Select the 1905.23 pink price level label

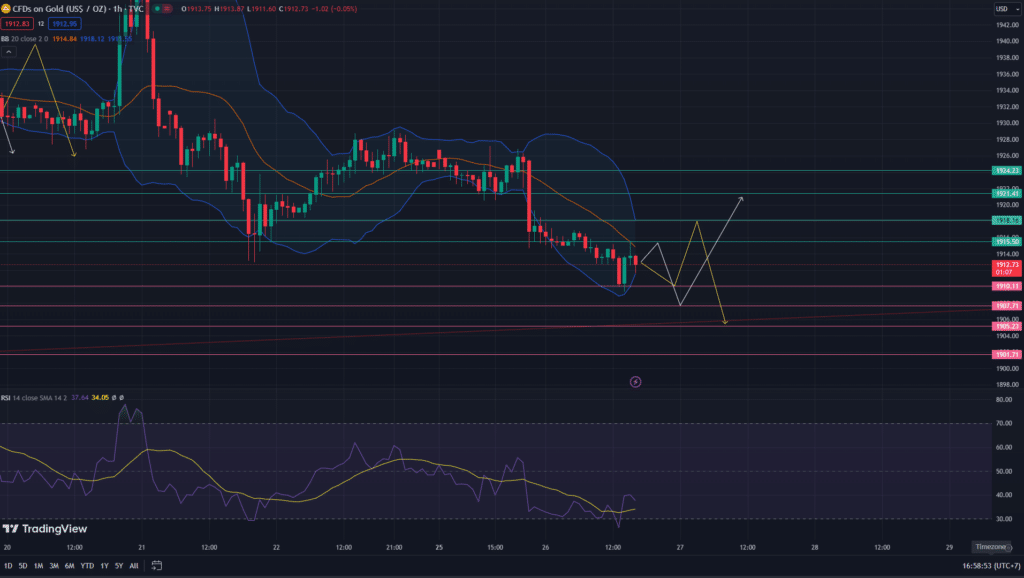point(1006,327)
